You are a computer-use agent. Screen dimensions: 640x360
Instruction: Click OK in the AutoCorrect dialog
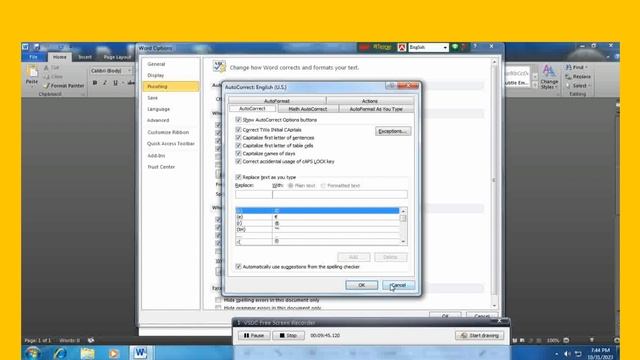tap(361, 285)
